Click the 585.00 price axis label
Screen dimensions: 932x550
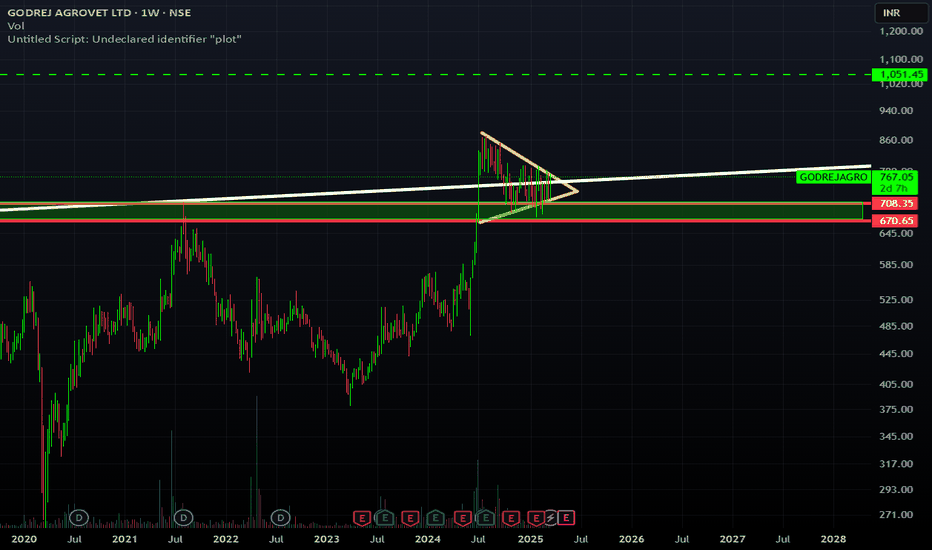(x=896, y=265)
